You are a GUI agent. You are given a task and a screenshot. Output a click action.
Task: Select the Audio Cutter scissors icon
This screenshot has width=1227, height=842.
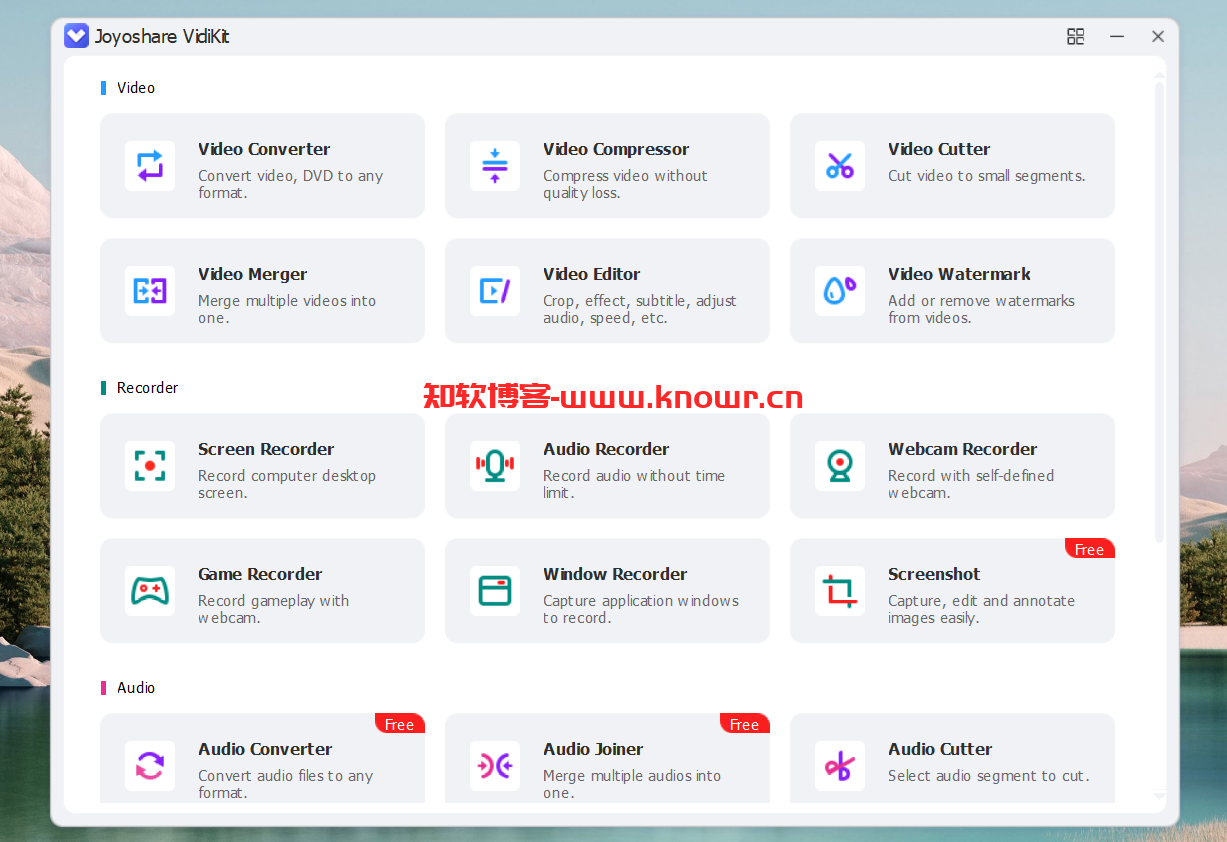840,766
